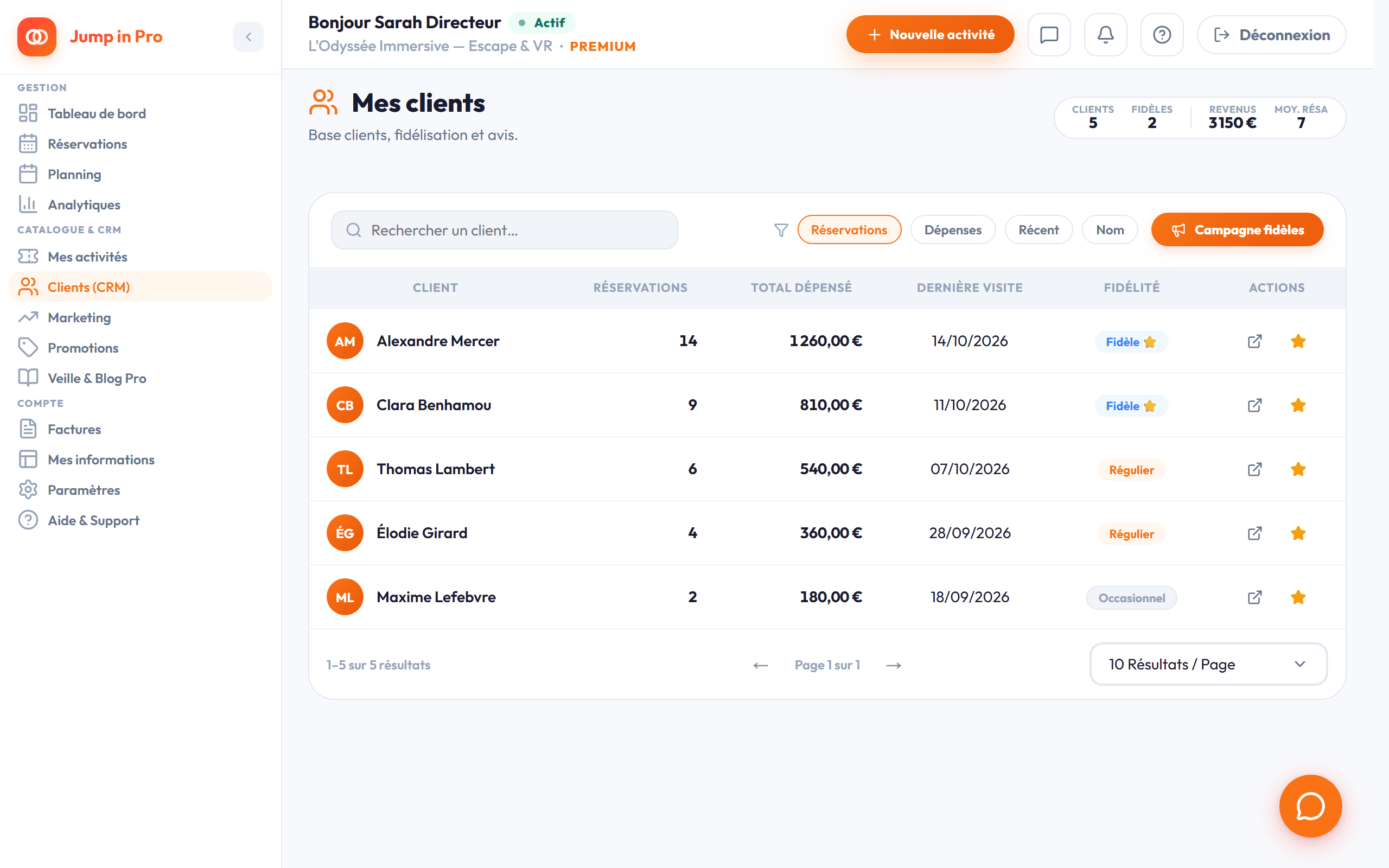Open Veille & Blog Pro
The image size is (1389, 868).
coord(141,378)
